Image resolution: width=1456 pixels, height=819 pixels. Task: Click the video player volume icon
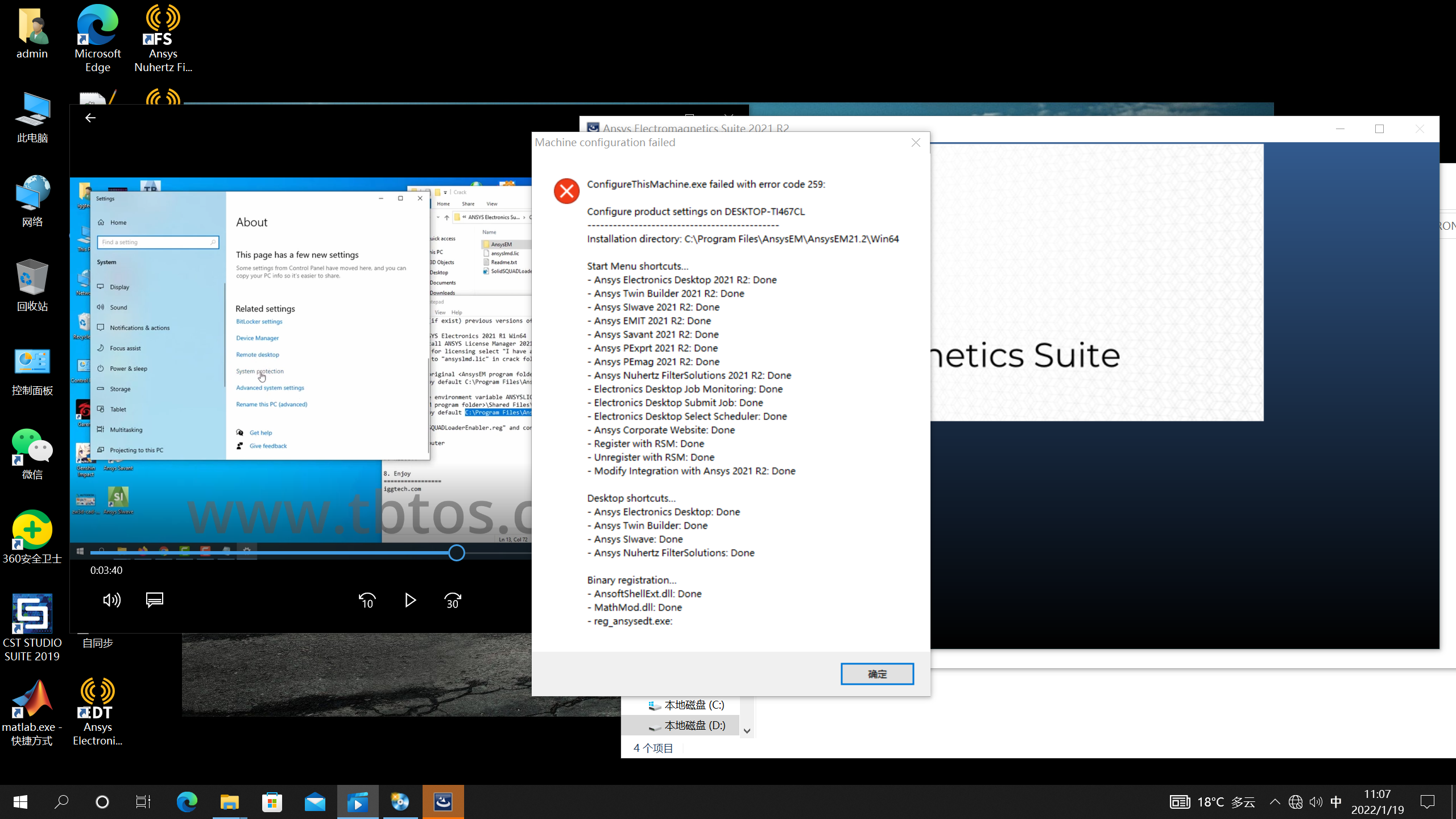pos(111,600)
